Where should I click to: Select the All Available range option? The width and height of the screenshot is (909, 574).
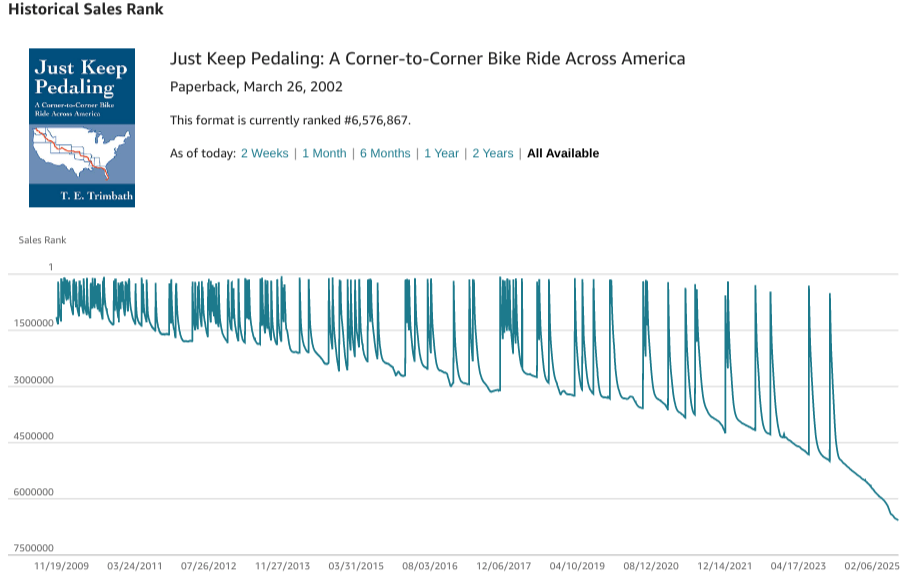[x=563, y=153]
